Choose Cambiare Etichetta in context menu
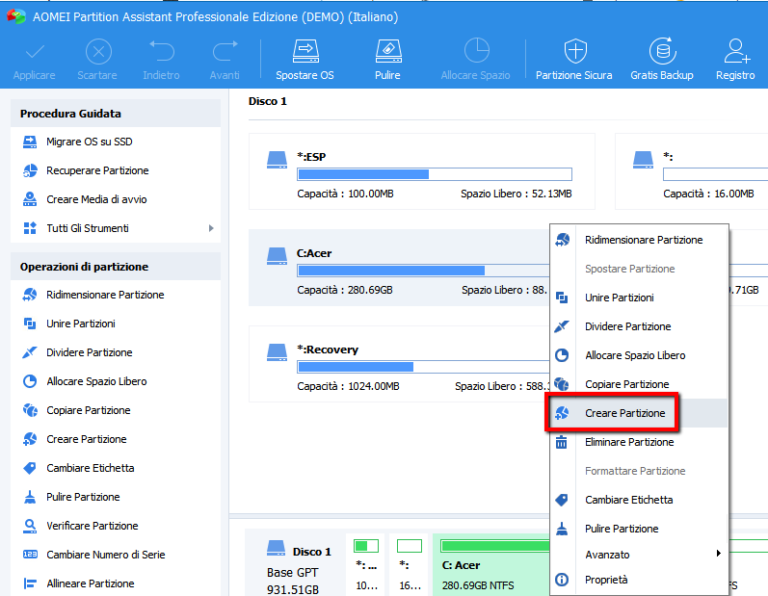Image resolution: width=768 pixels, height=596 pixels. 638,500
